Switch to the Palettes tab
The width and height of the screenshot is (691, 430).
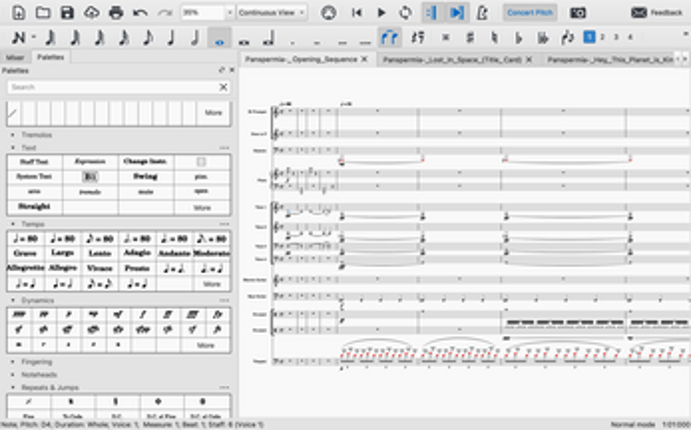coord(50,57)
